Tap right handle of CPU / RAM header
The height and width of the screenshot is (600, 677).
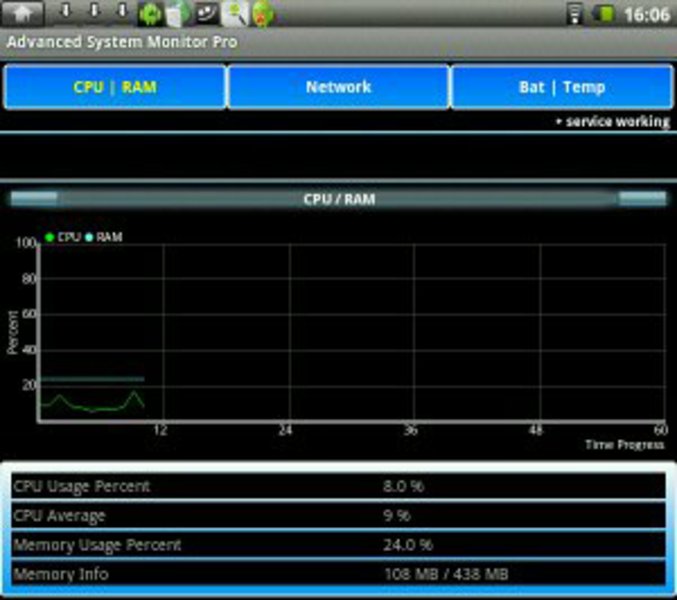[642, 198]
